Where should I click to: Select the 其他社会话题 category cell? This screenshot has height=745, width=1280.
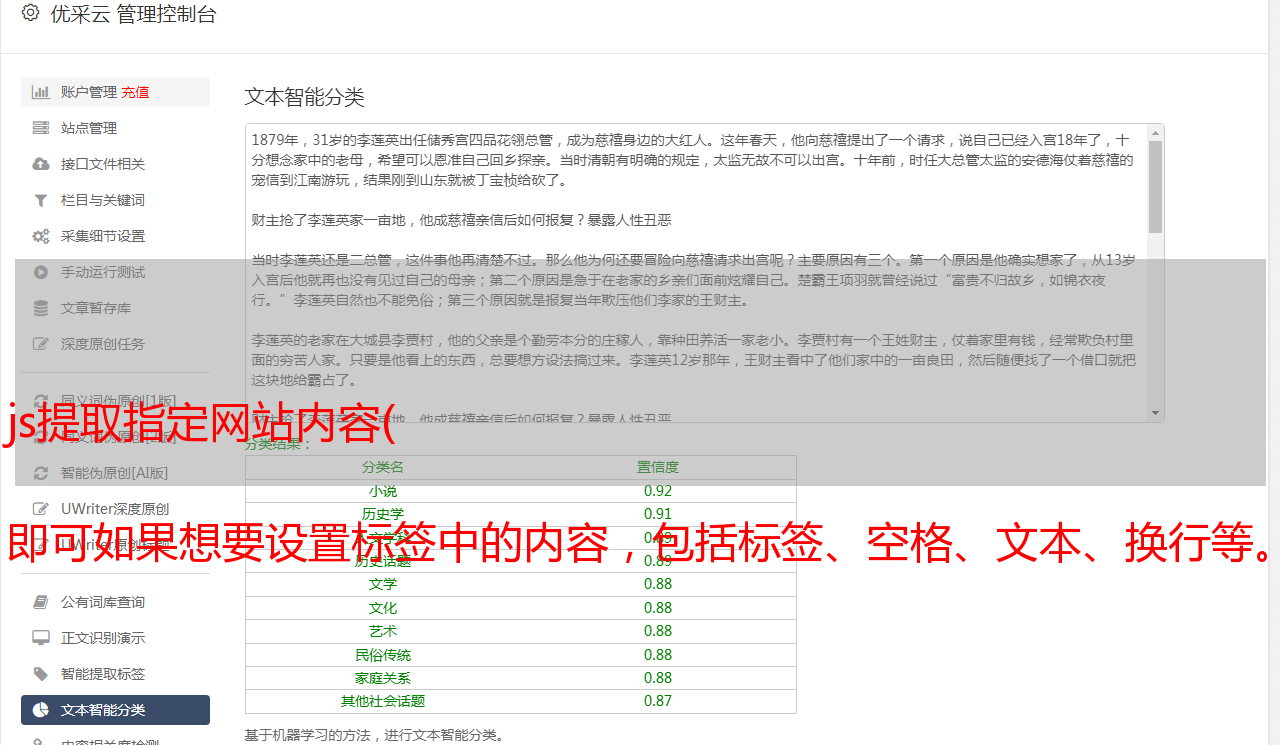[x=383, y=701]
